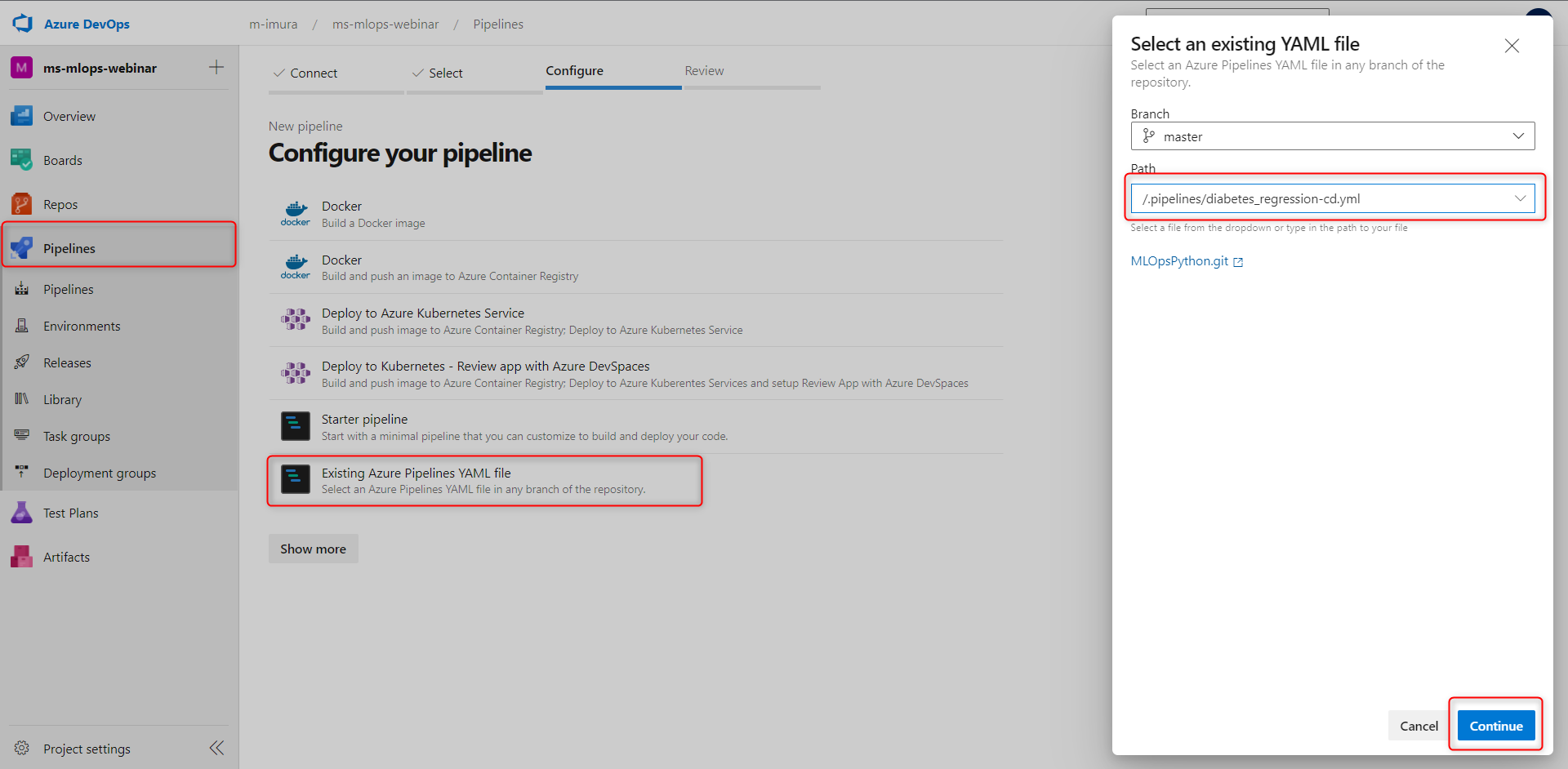Click the Starter pipeline icon

click(x=296, y=426)
